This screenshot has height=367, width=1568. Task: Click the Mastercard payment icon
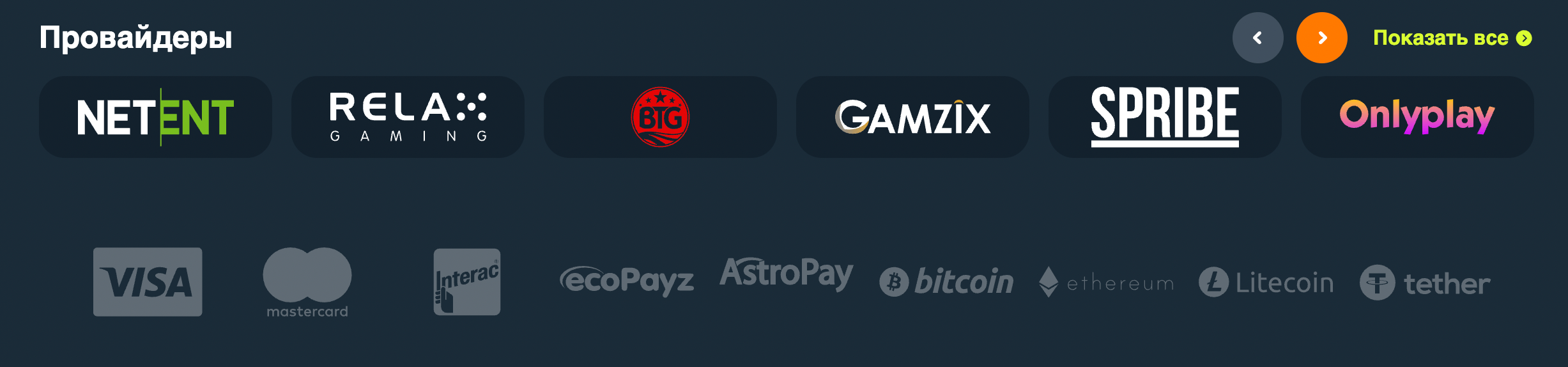point(307,283)
